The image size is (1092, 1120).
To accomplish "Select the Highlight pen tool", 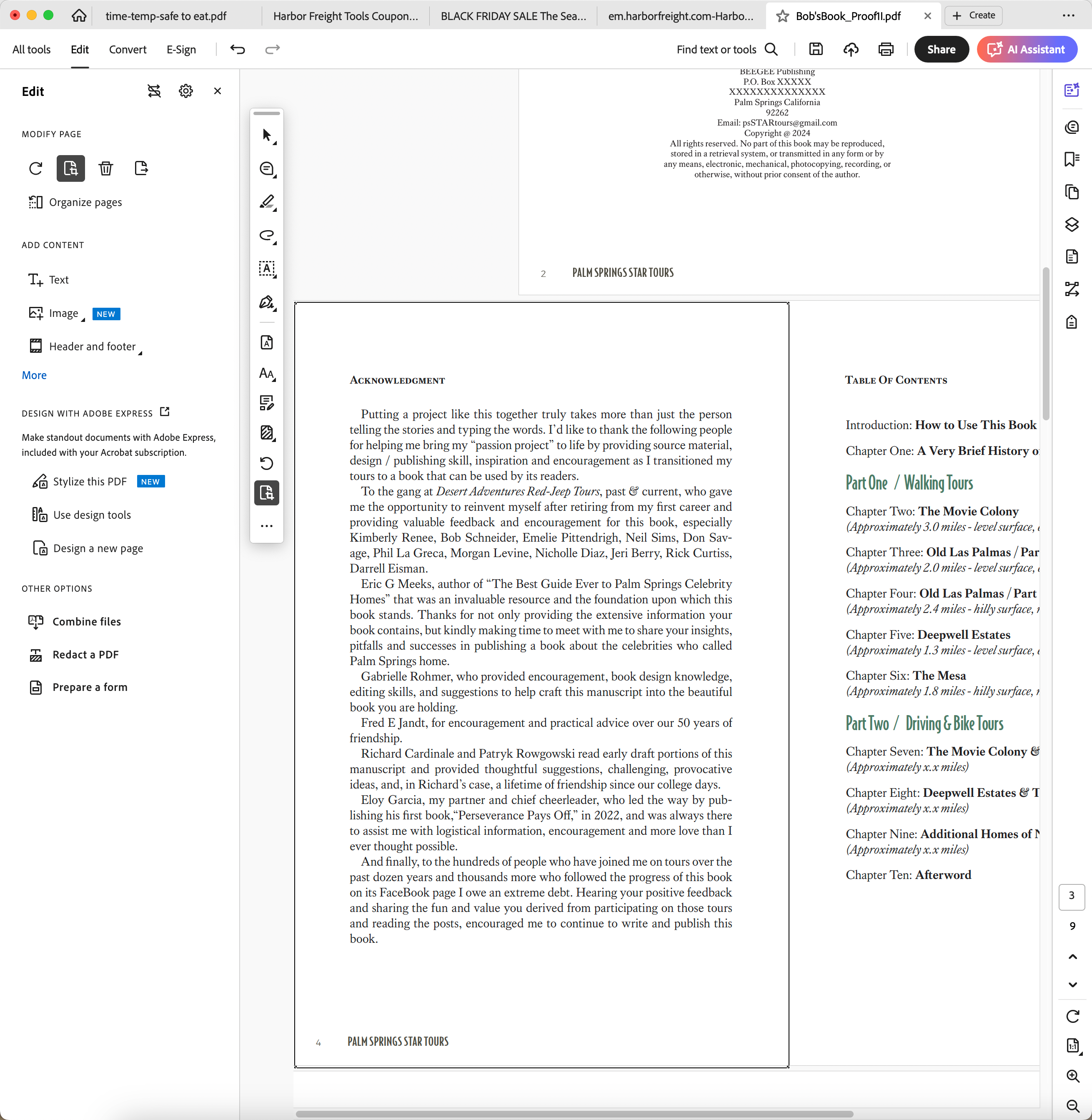I will 267,202.
